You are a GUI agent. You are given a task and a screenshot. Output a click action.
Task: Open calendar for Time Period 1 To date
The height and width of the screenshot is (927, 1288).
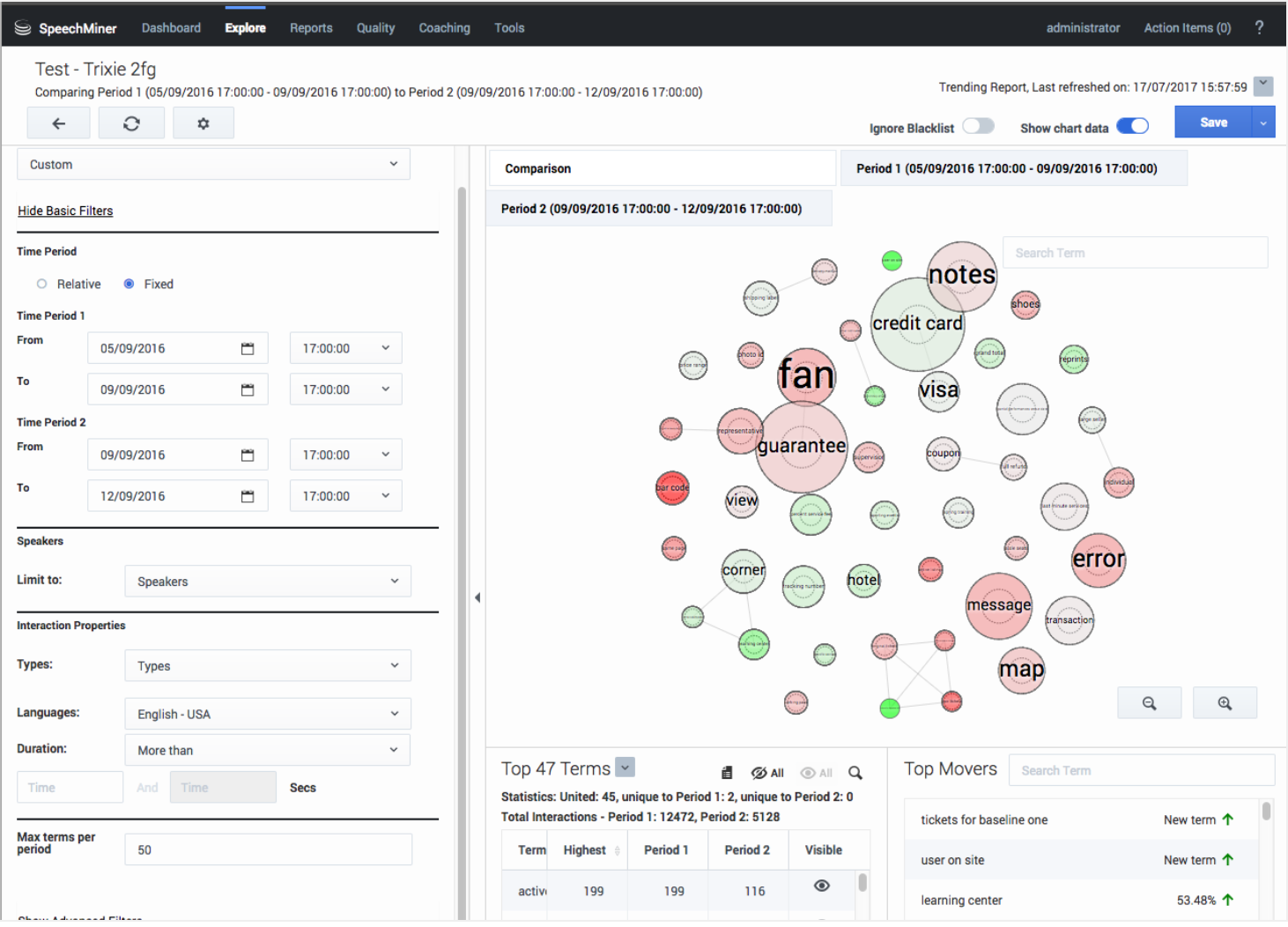(x=248, y=389)
